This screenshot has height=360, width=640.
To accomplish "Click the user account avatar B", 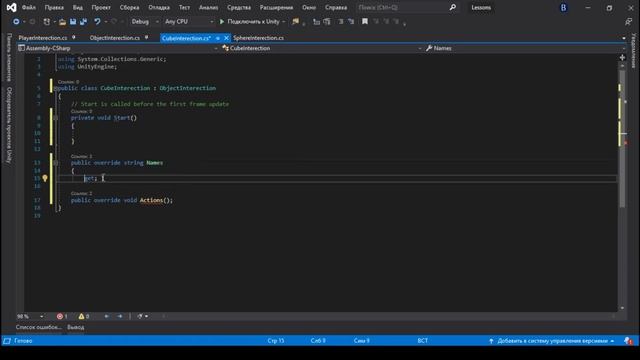I will 564,8.
